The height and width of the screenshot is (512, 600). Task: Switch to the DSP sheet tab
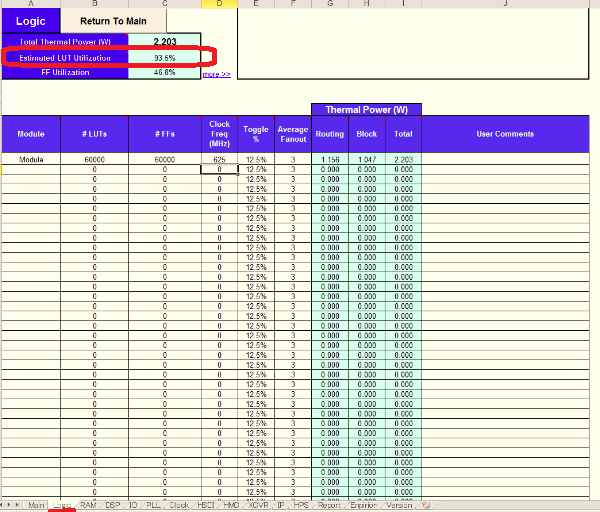(113, 505)
